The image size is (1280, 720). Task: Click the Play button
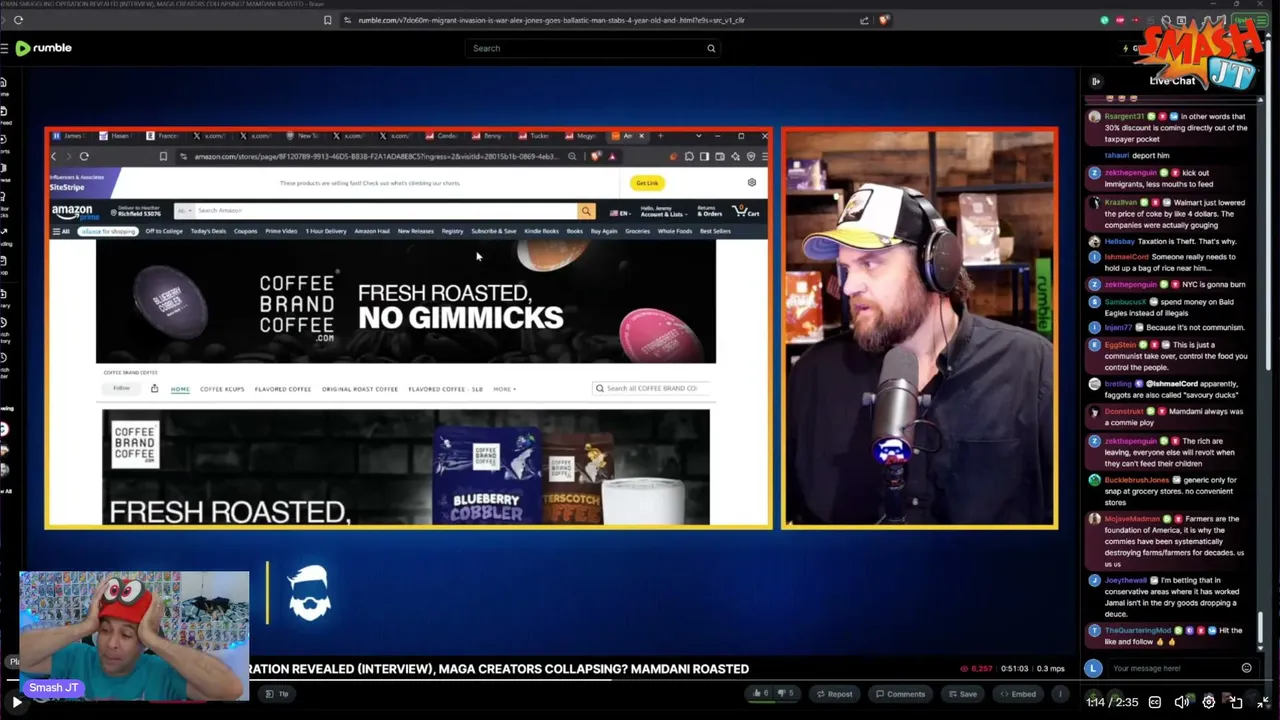(17, 702)
